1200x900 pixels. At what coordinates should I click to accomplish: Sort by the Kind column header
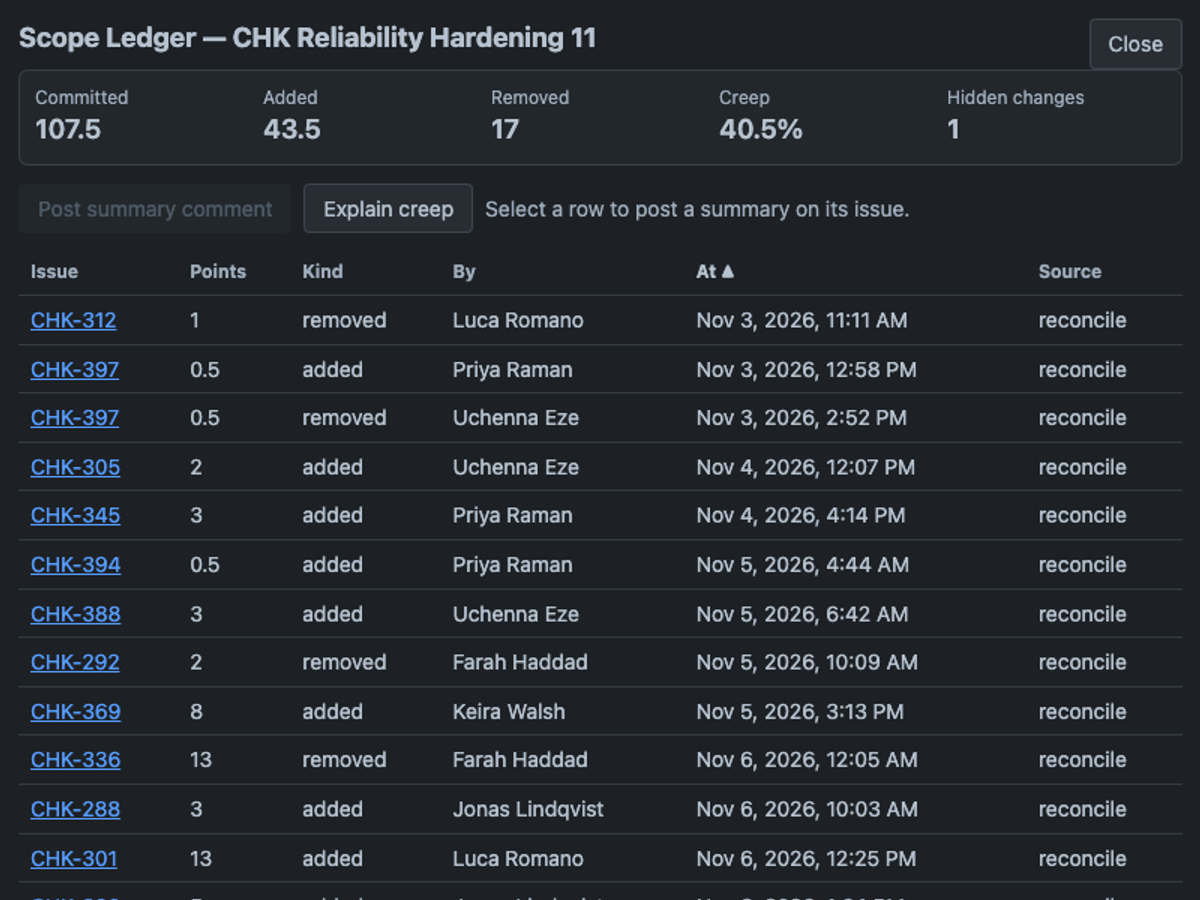pos(322,272)
